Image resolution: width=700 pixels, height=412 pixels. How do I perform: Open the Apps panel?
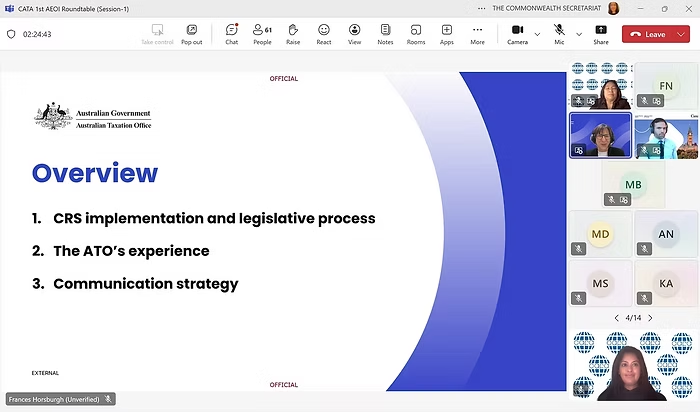pos(446,34)
